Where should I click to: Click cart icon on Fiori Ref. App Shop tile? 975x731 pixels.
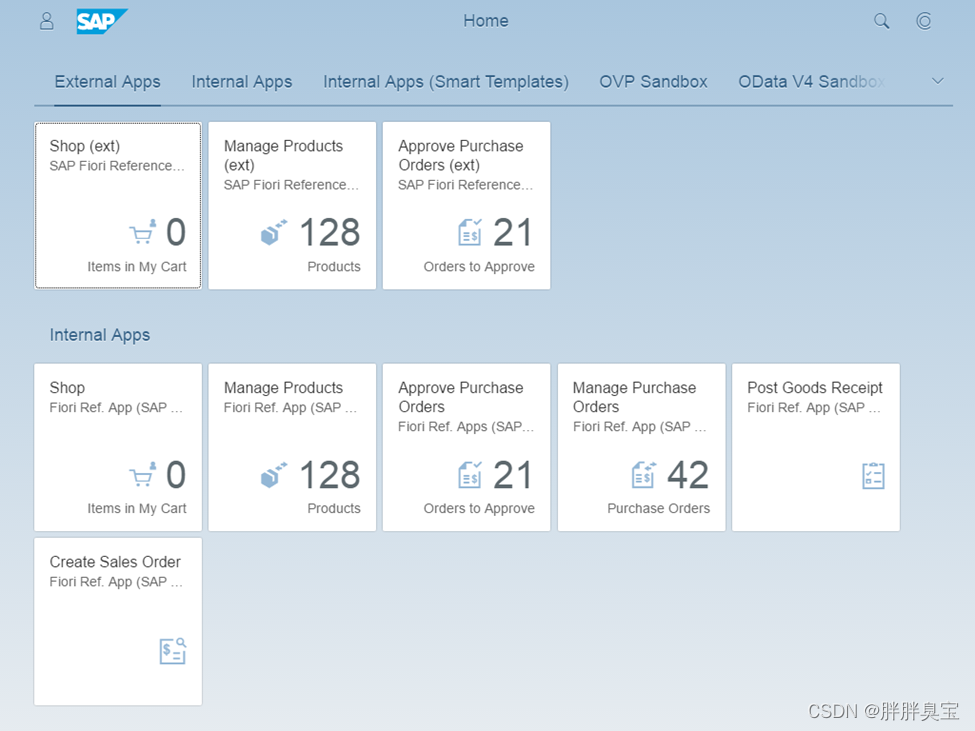143,474
